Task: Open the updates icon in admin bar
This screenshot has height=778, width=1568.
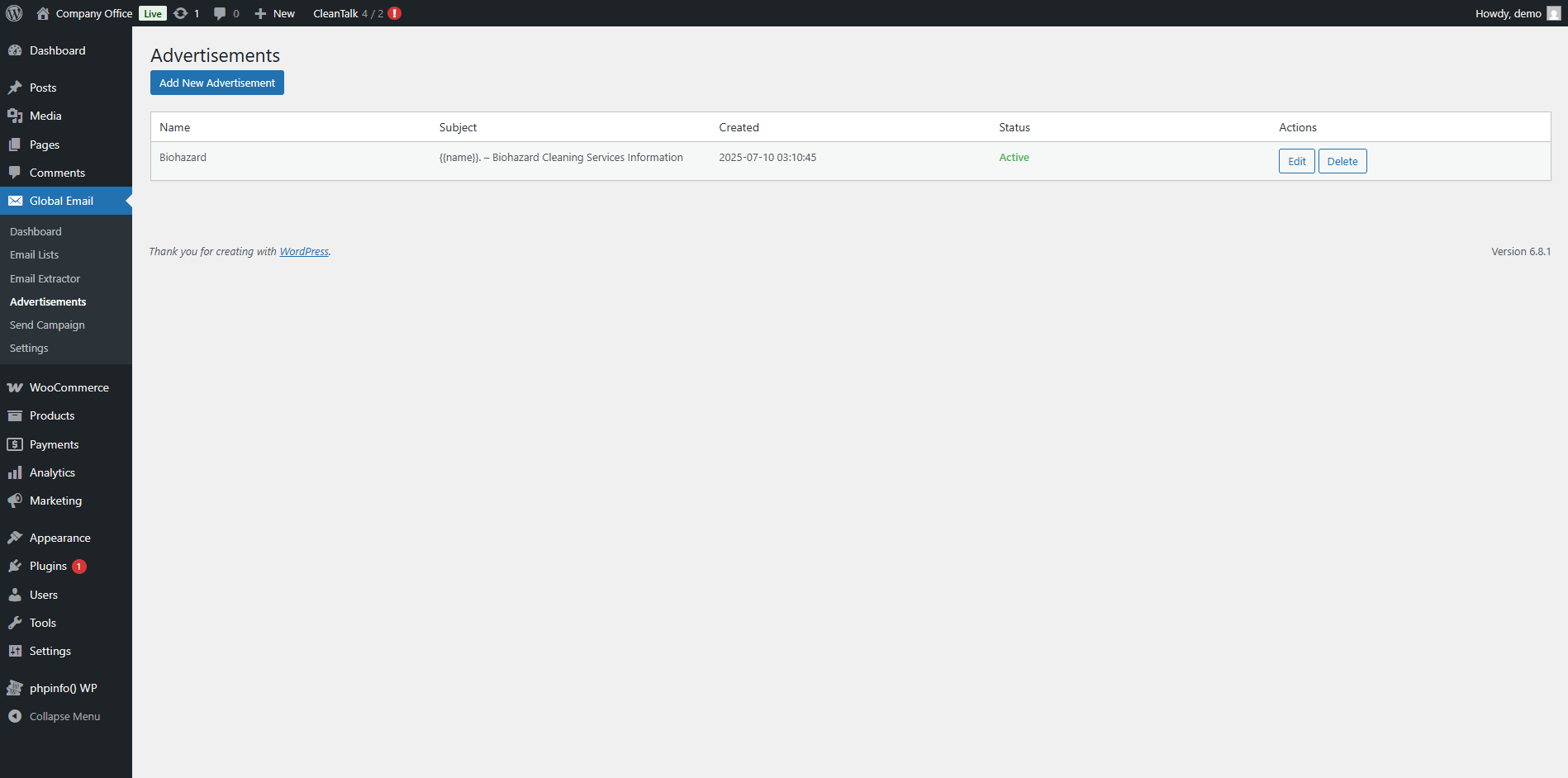Action: [x=181, y=13]
